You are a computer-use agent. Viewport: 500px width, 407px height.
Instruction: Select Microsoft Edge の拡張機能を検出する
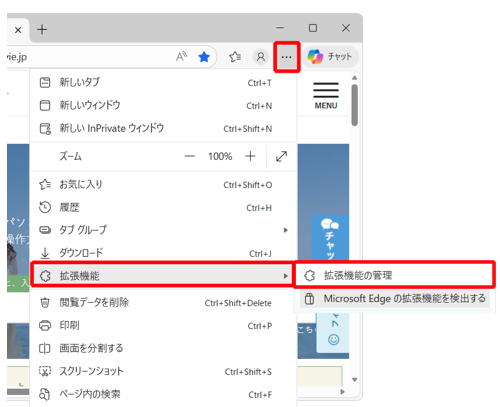point(396,298)
